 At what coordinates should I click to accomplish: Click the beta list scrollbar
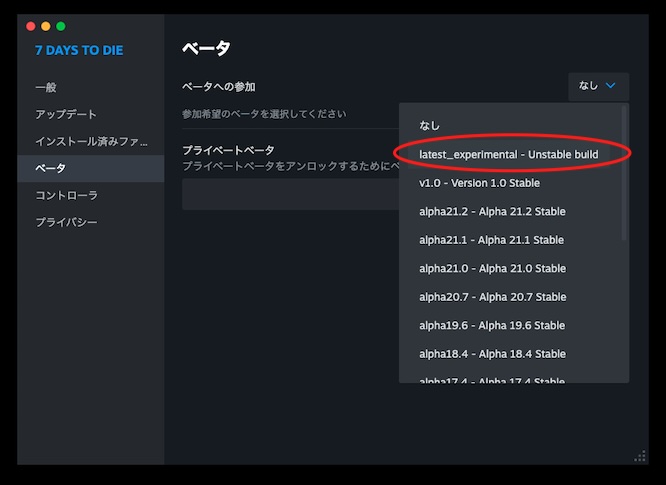625,175
